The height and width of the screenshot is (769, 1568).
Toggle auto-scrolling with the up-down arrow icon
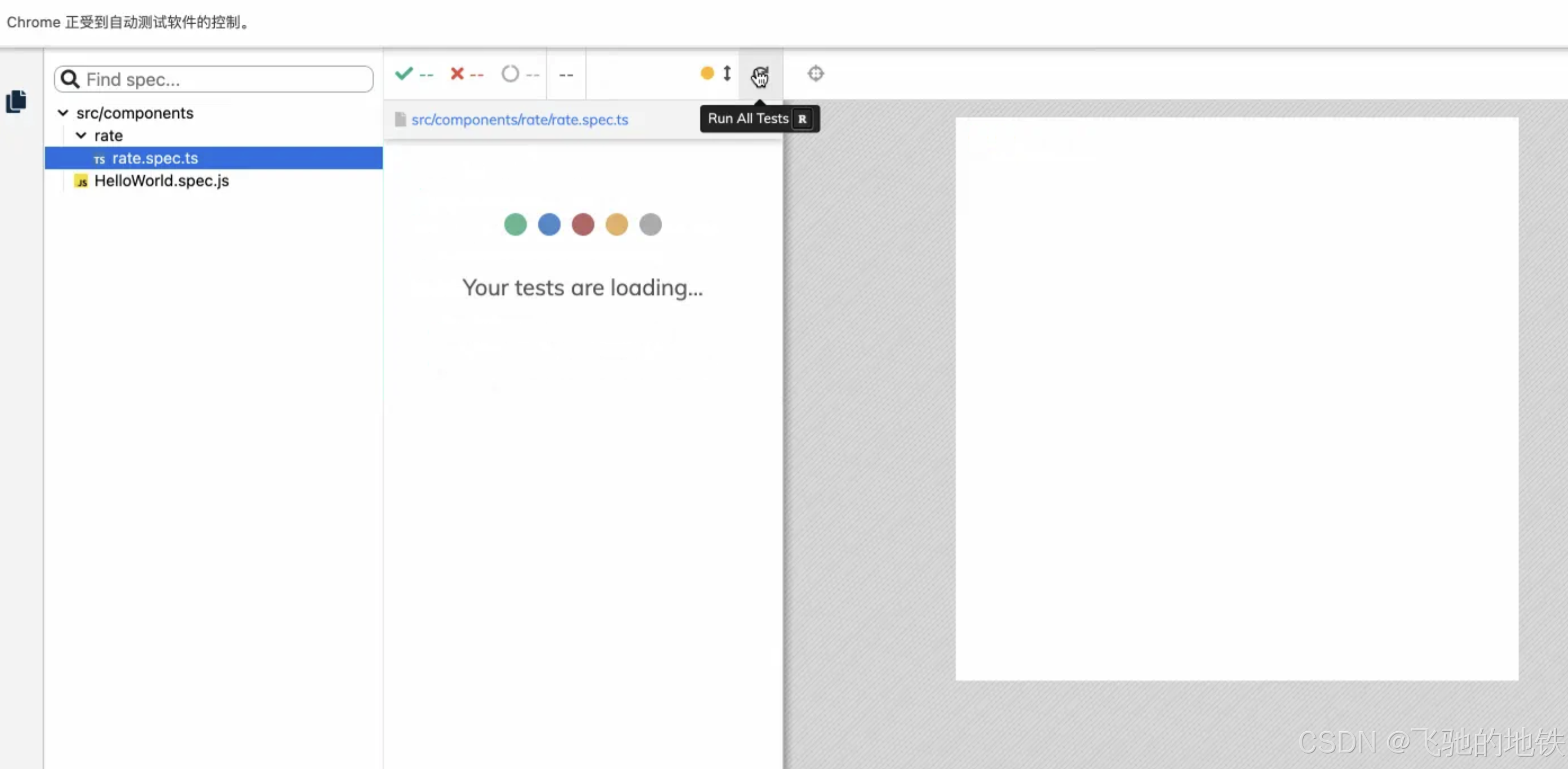tap(727, 74)
